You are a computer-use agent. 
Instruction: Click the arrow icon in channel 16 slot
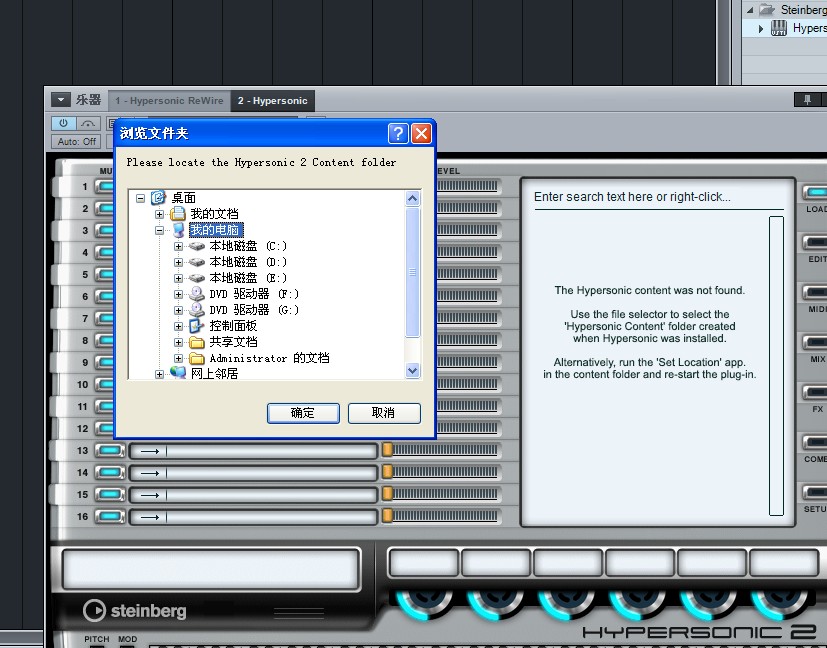click(150, 517)
